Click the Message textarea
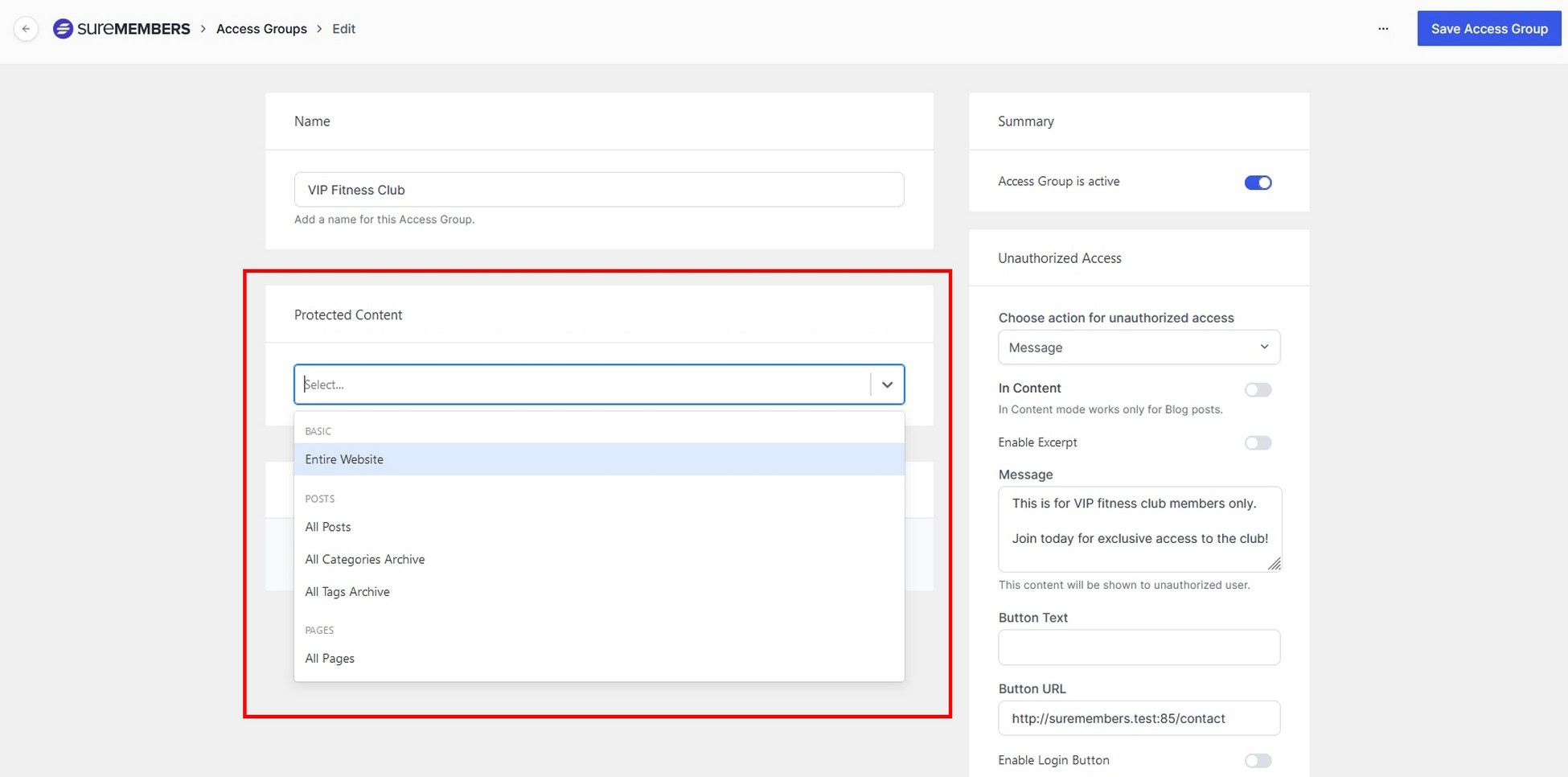Screen dimensions: 1568x777 [1139, 529]
